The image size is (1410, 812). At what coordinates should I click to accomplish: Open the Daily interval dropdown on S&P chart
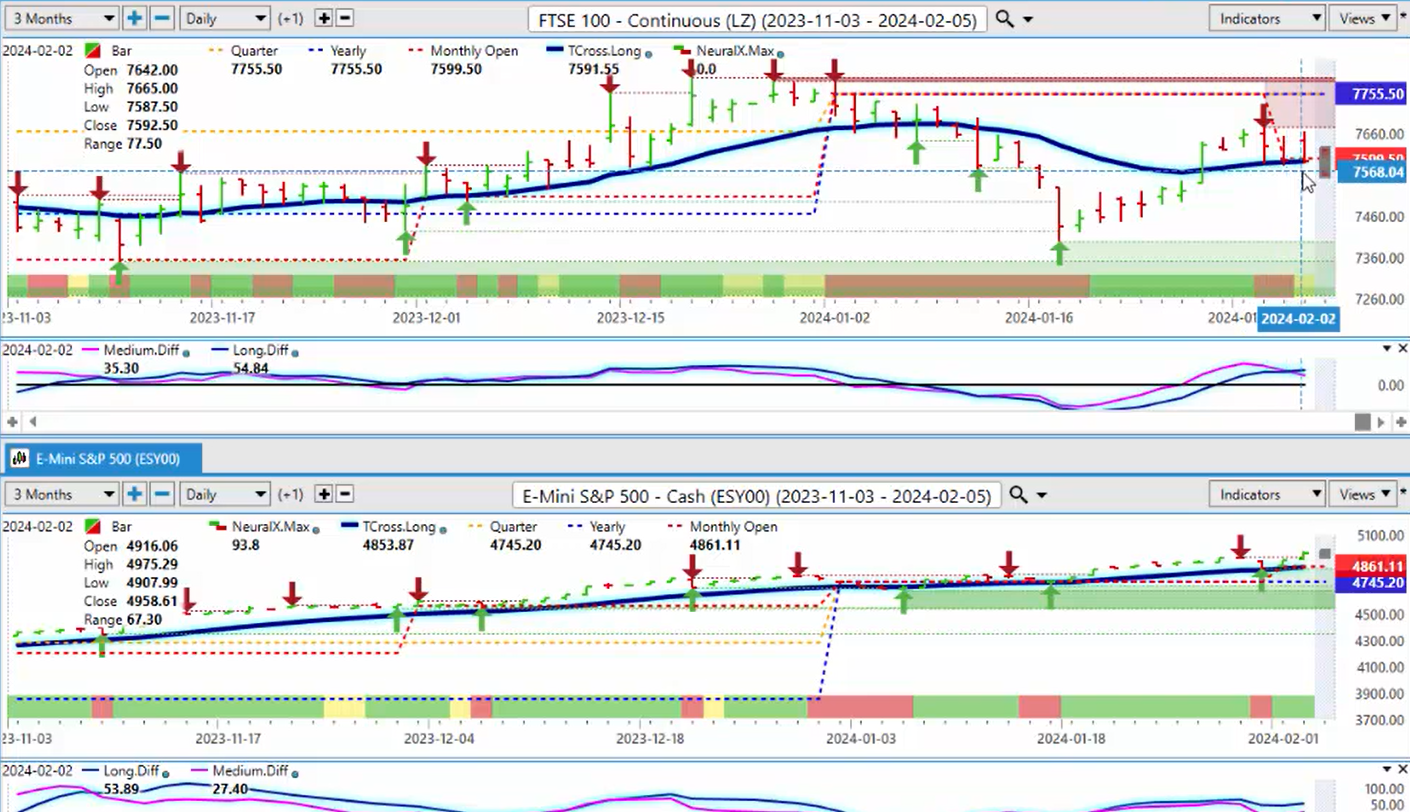(227, 494)
